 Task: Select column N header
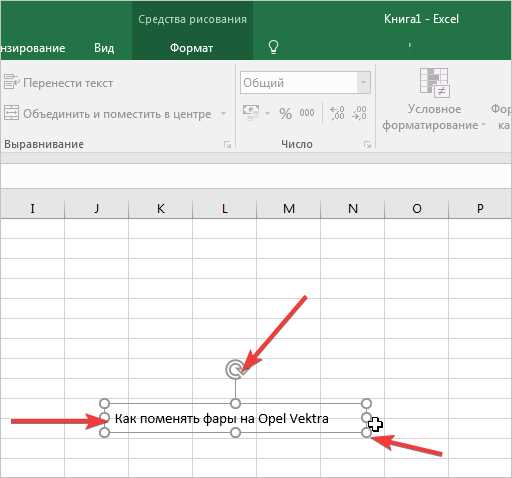pos(353,208)
